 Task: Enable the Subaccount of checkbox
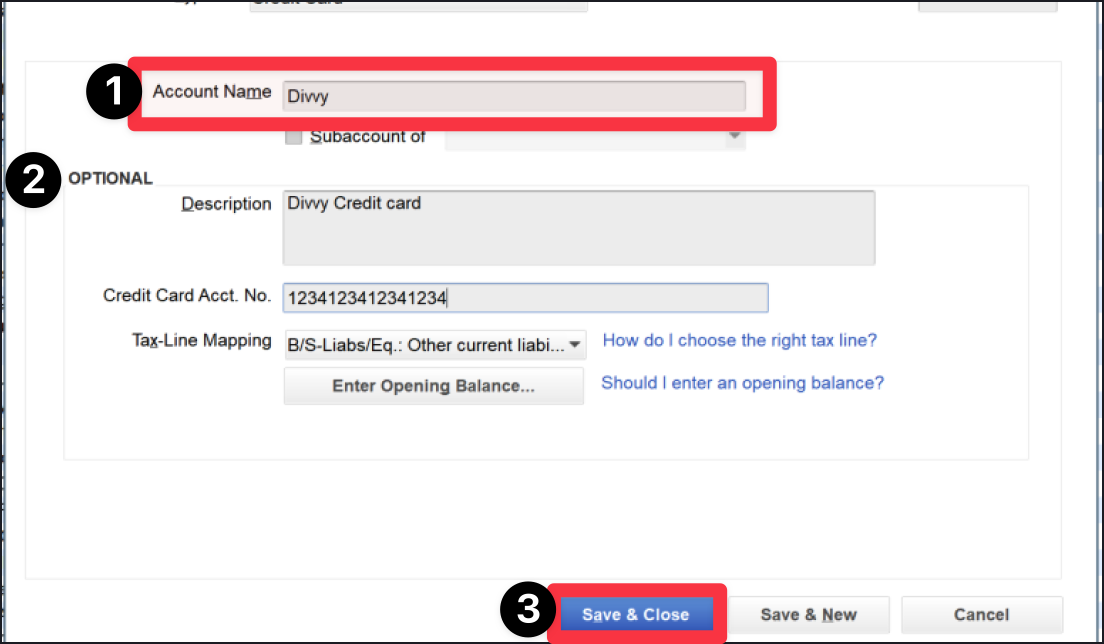294,137
